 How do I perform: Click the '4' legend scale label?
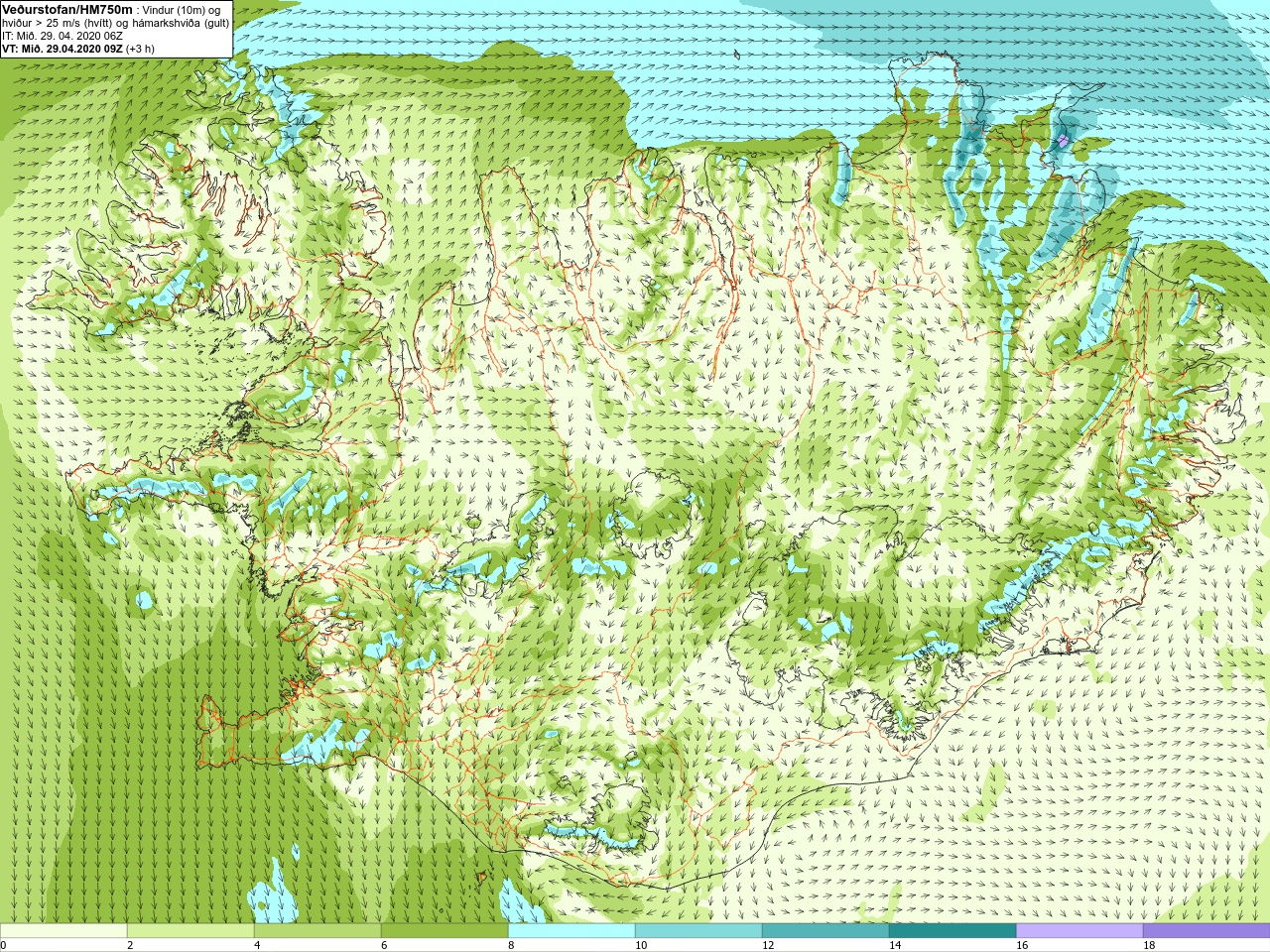(x=257, y=945)
